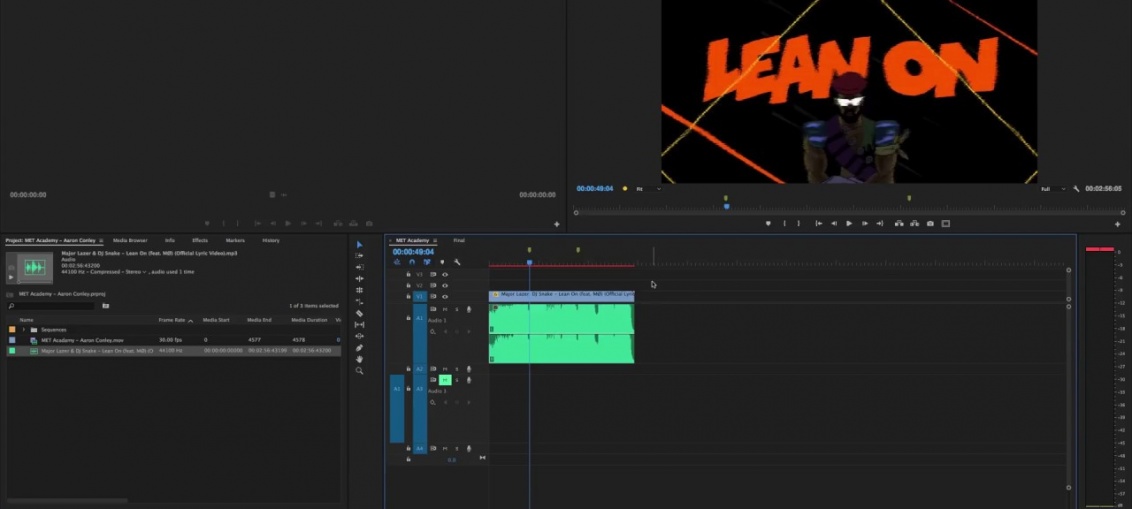The image size is (1132, 509).
Task: Open the Fit zoom level dropdown
Action: coord(648,189)
